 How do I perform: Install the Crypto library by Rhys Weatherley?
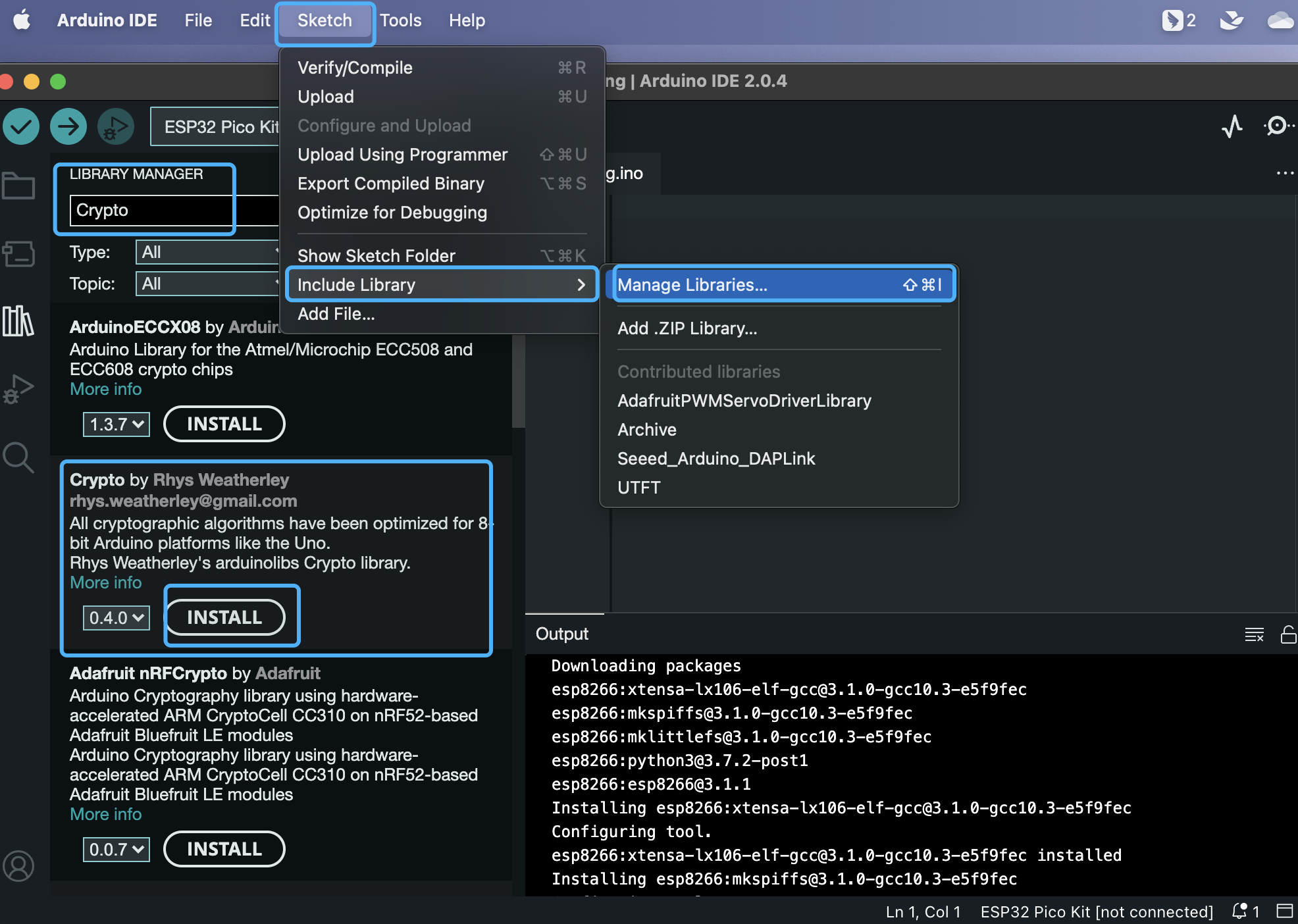[224, 617]
